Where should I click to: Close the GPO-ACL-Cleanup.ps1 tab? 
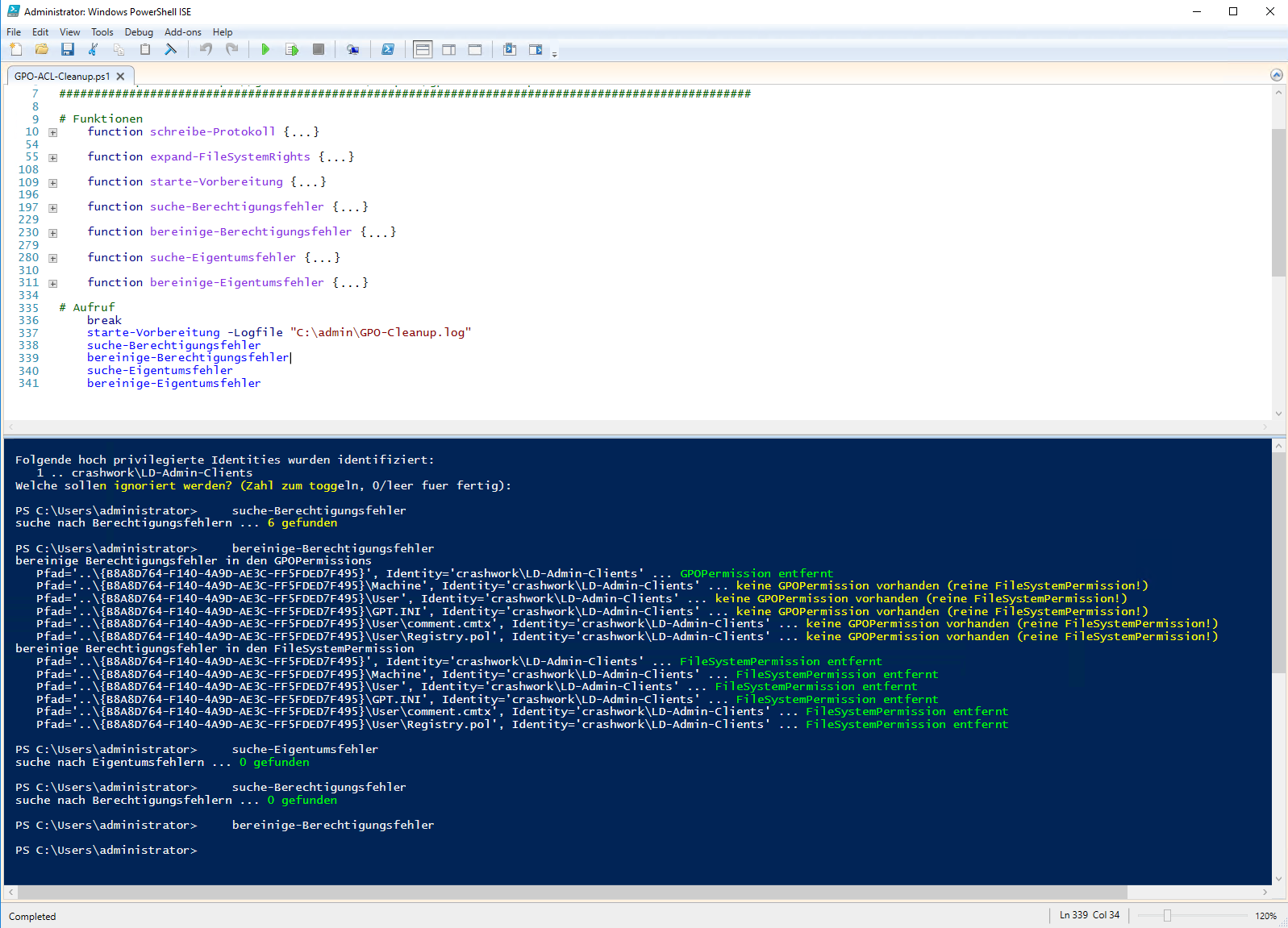120,77
